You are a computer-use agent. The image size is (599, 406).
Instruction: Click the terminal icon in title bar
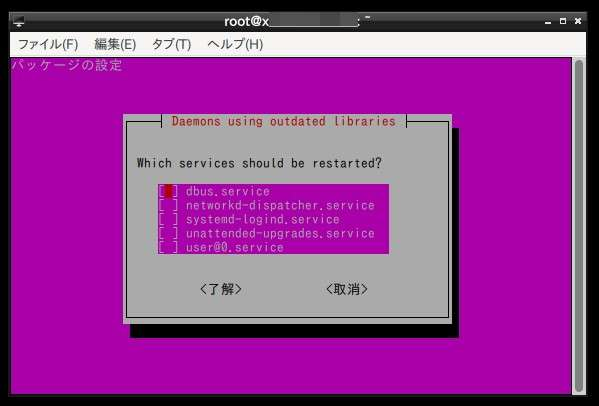[18, 21]
